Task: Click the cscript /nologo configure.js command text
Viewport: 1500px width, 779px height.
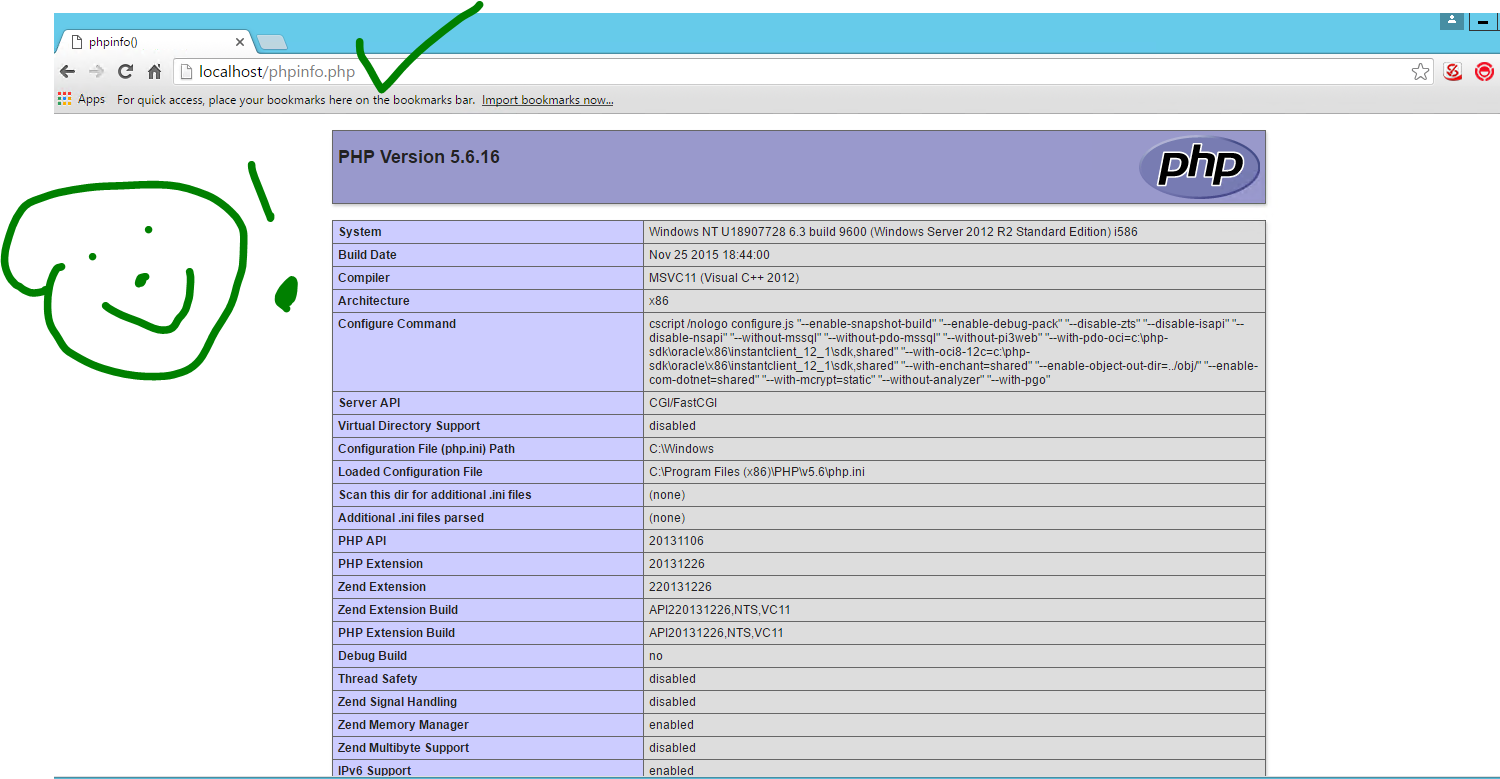Action: pyautogui.click(x=953, y=352)
